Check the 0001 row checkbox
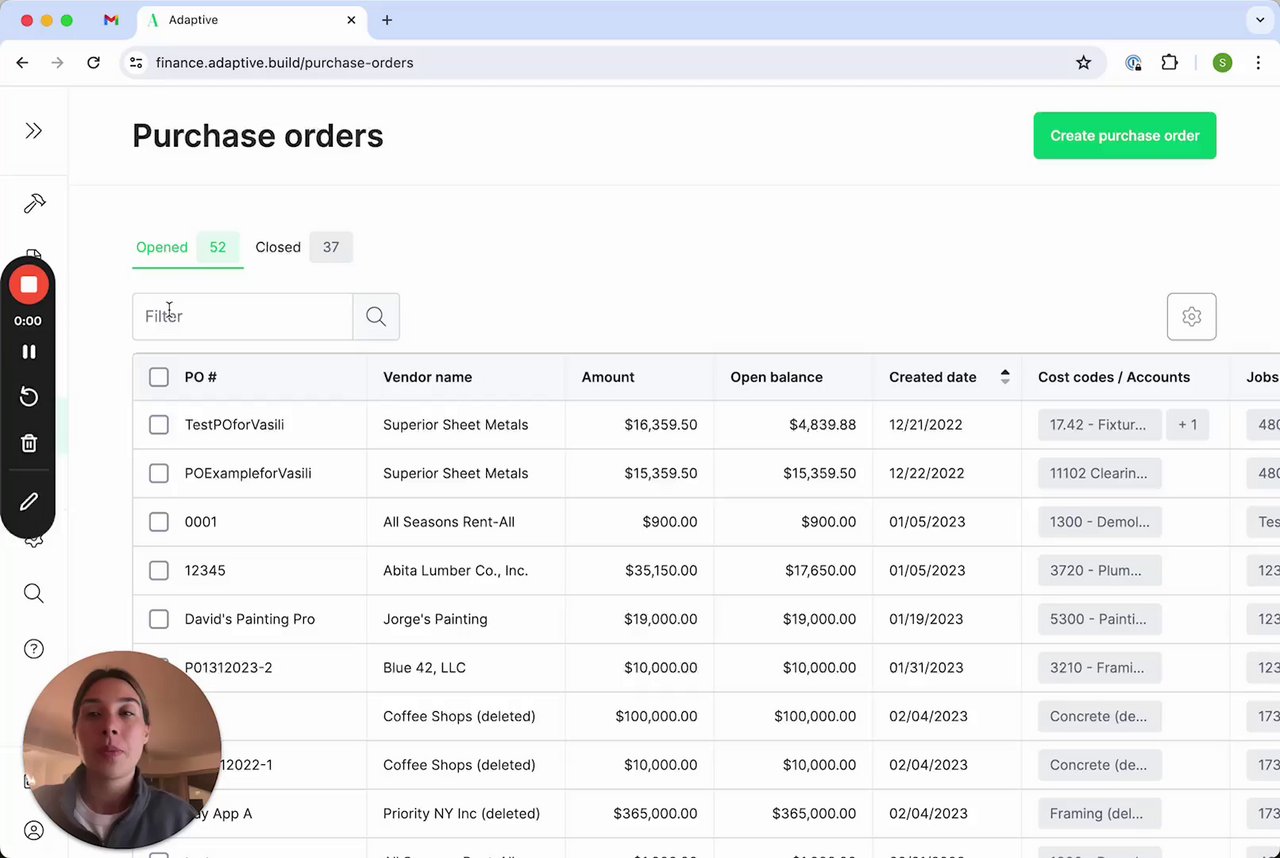The image size is (1280, 858). coord(159,522)
